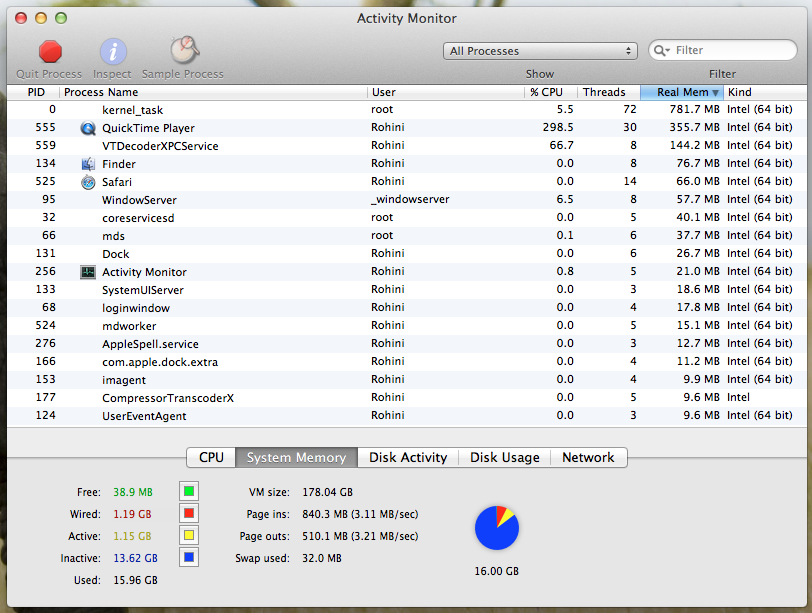812x613 pixels.
Task: Select the loginwindow process
Action: [407, 308]
